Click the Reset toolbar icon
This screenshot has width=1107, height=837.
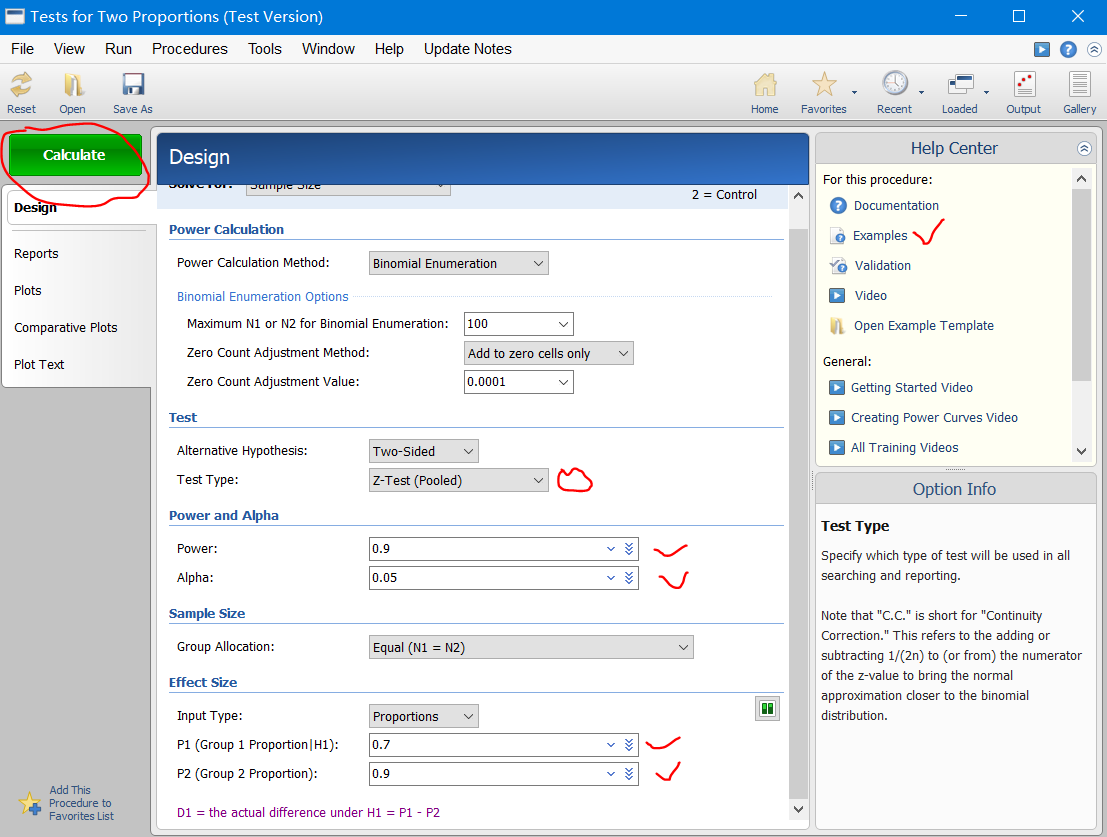[x=21, y=85]
